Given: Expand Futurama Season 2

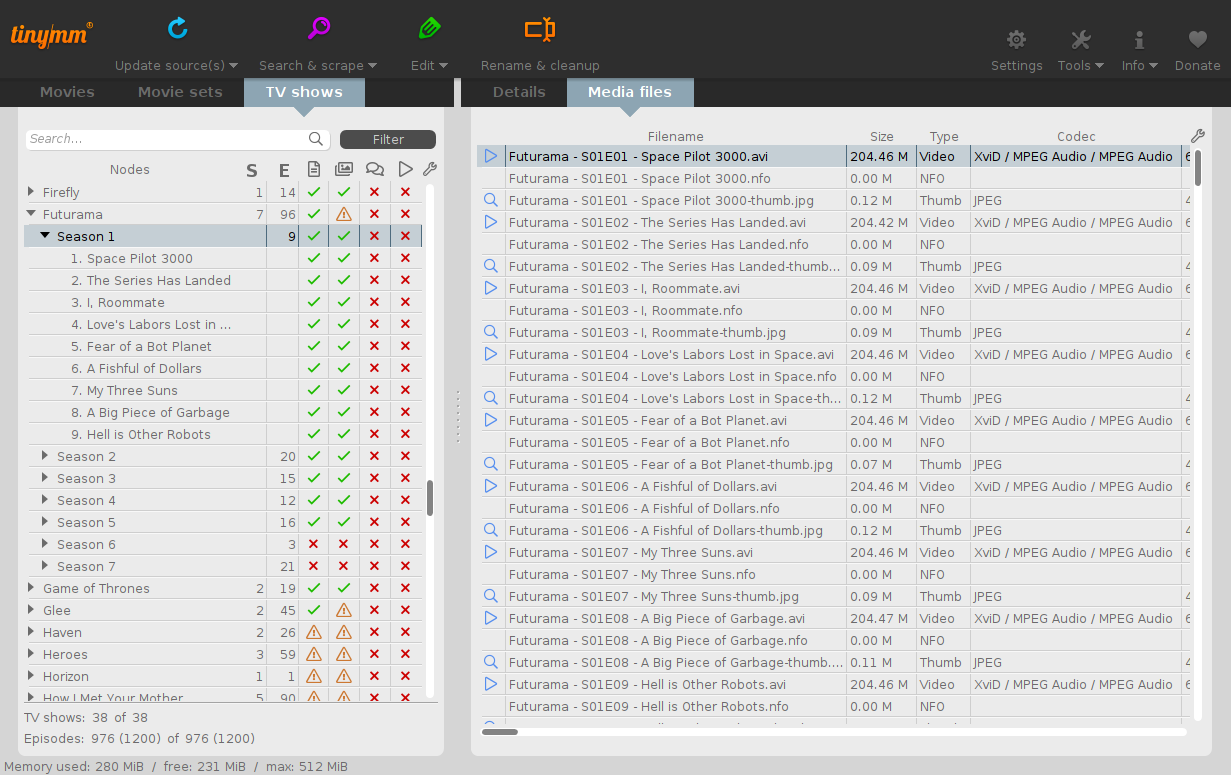Looking at the screenshot, I should [45, 456].
